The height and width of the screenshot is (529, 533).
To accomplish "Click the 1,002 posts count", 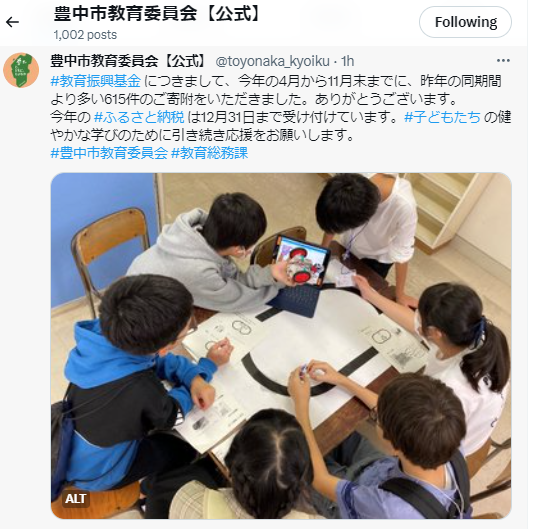I will coord(85,35).
